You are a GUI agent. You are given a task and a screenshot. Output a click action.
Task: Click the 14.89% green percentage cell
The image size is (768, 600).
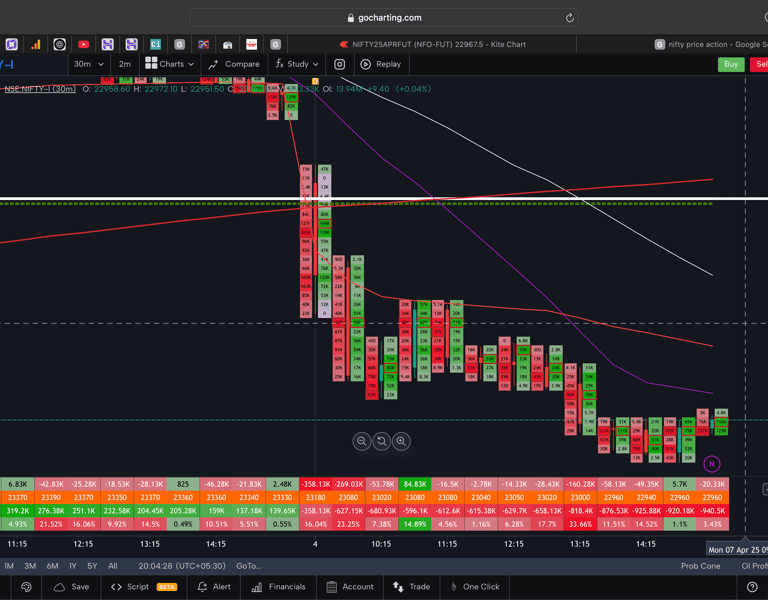pyautogui.click(x=415, y=524)
